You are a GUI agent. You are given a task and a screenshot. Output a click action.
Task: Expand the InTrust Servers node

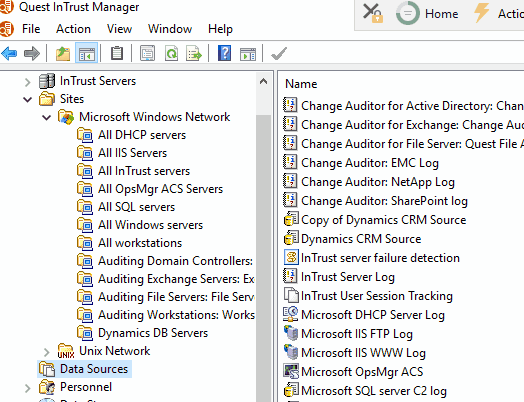point(28,82)
